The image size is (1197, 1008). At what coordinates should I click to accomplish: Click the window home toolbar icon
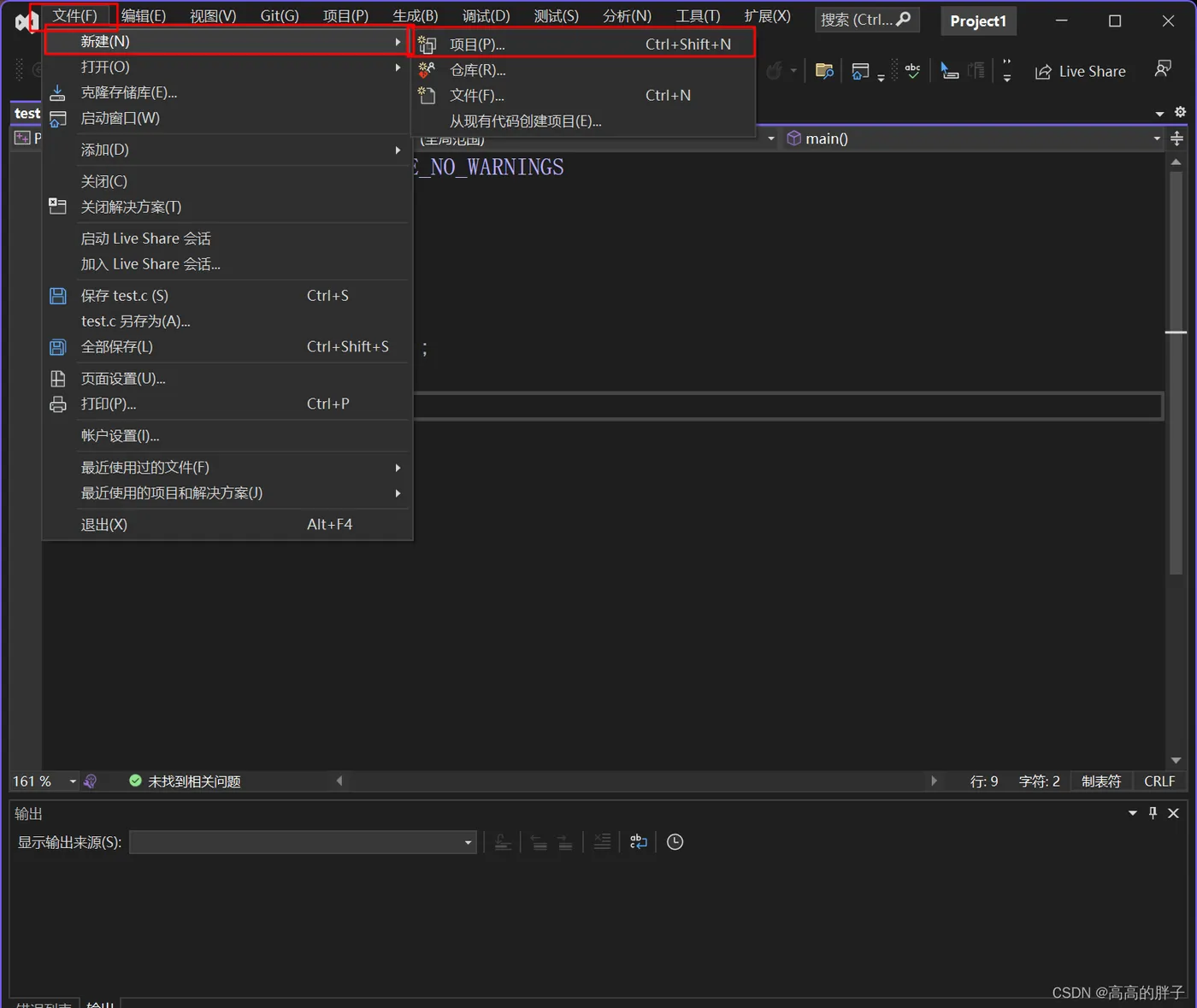click(860, 71)
